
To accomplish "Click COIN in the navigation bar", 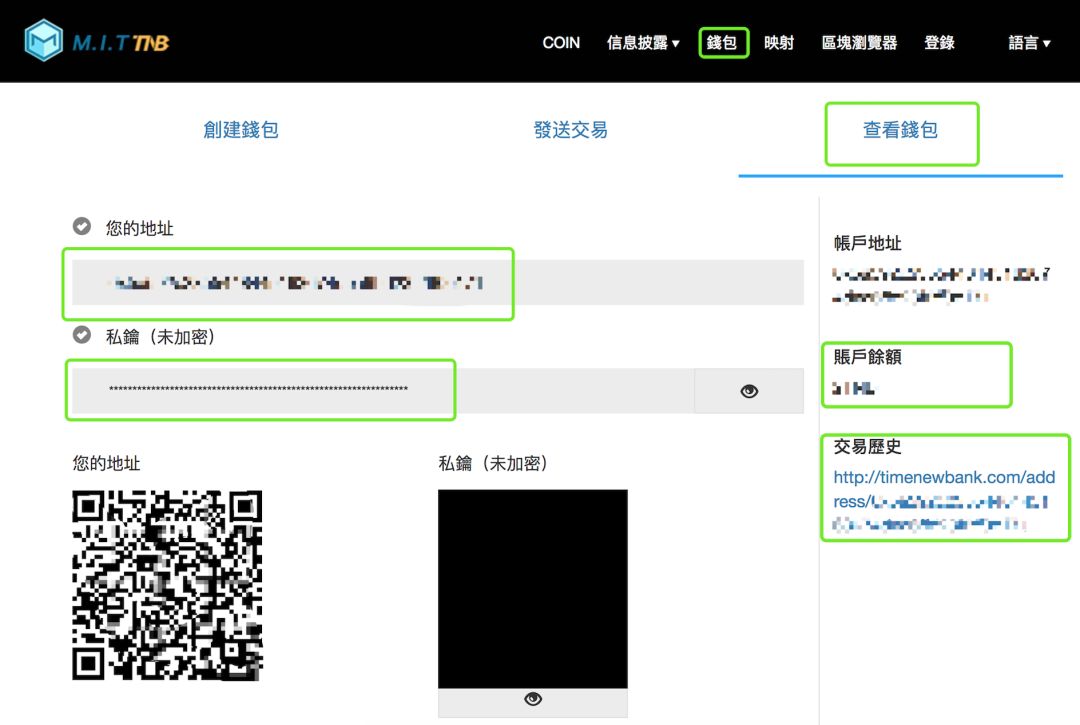I will 561,42.
